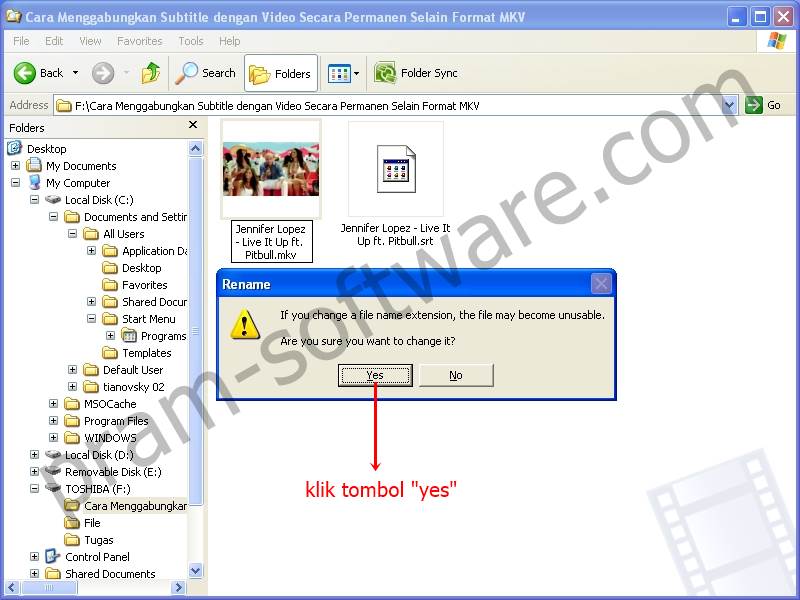Image resolution: width=800 pixels, height=600 pixels.
Task: Select the Jennifer Lopez .srt subtitle file icon
Action: coord(394,170)
